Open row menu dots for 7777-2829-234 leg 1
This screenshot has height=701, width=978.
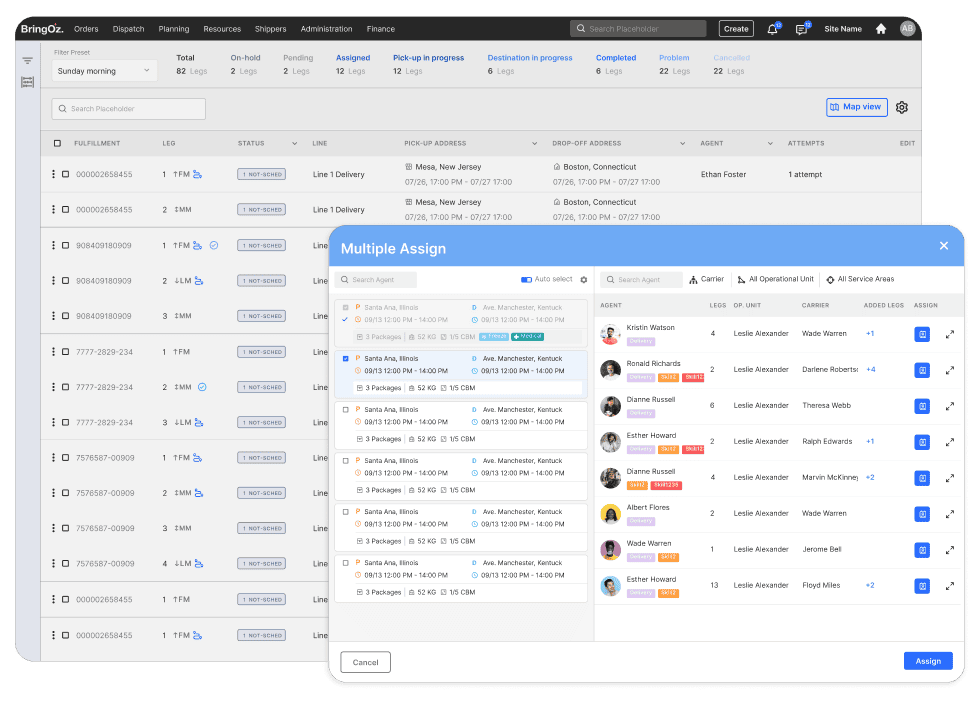coord(53,352)
